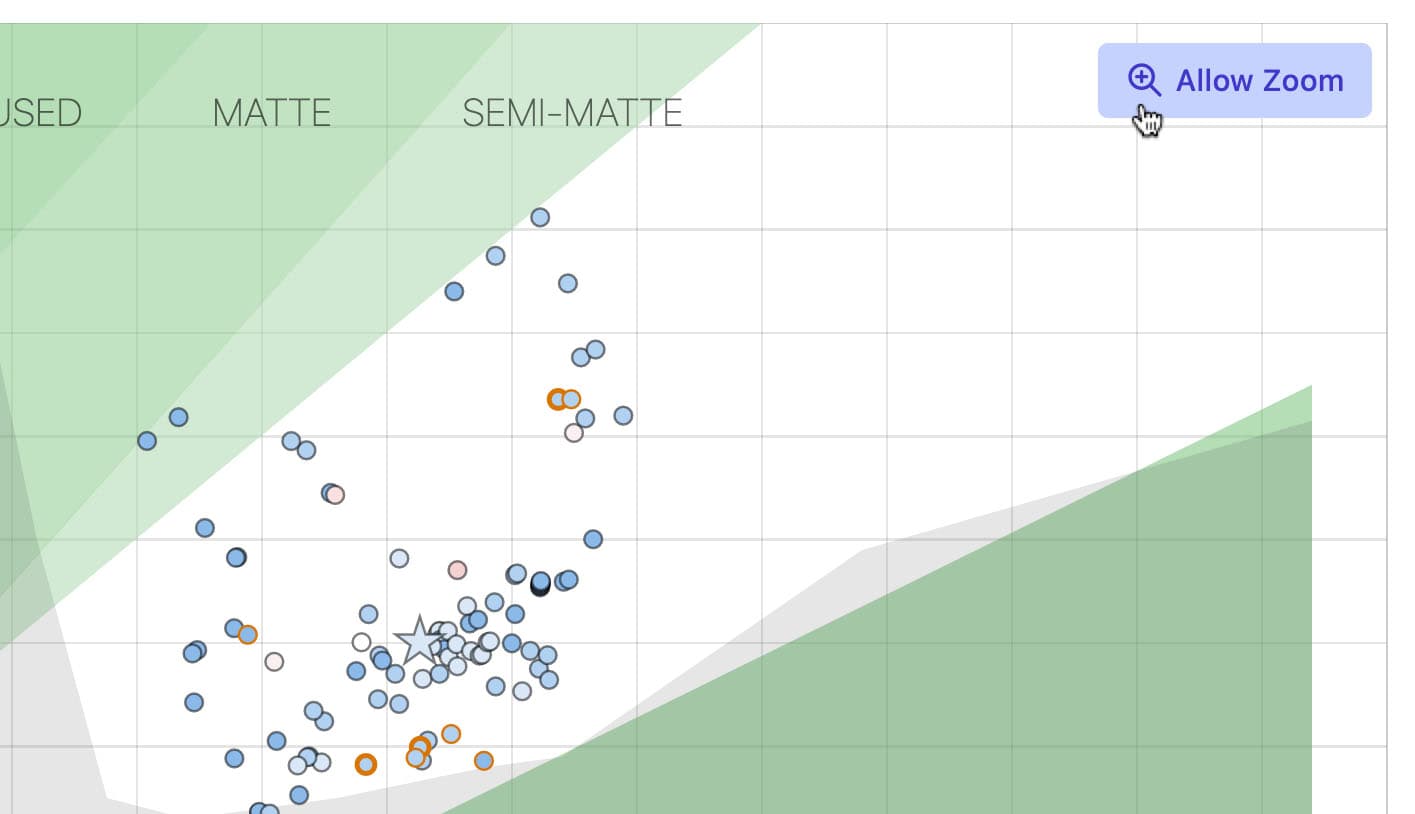Select the lowest thick orange ring marker
This screenshot has height=814, width=1415.
366,764
